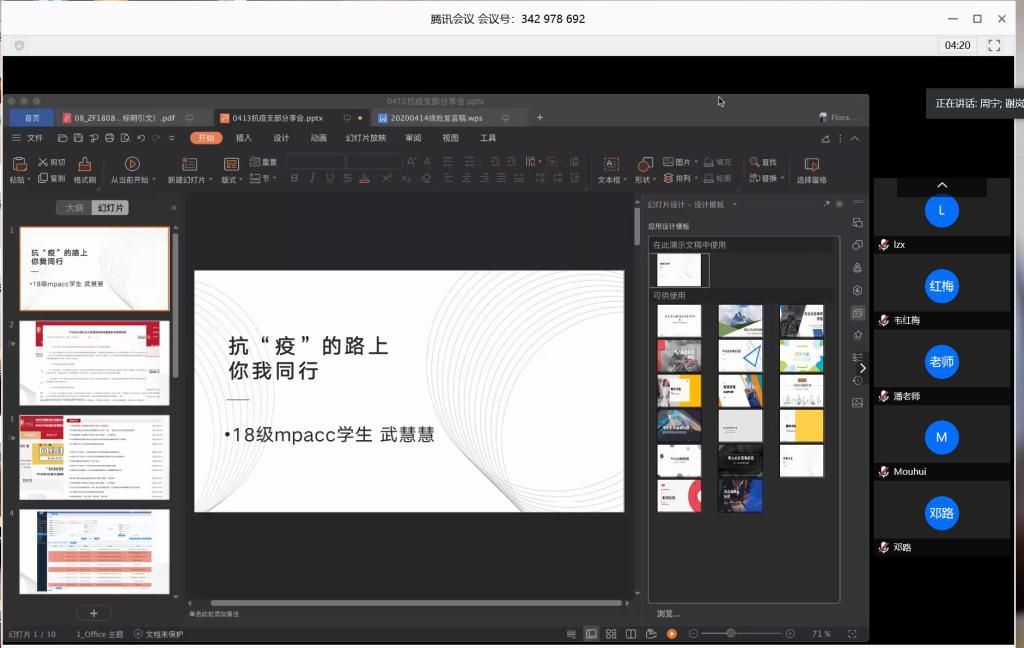1024x648 pixels.
Task: Click the Paste (粘贴) icon
Action: tap(18, 164)
